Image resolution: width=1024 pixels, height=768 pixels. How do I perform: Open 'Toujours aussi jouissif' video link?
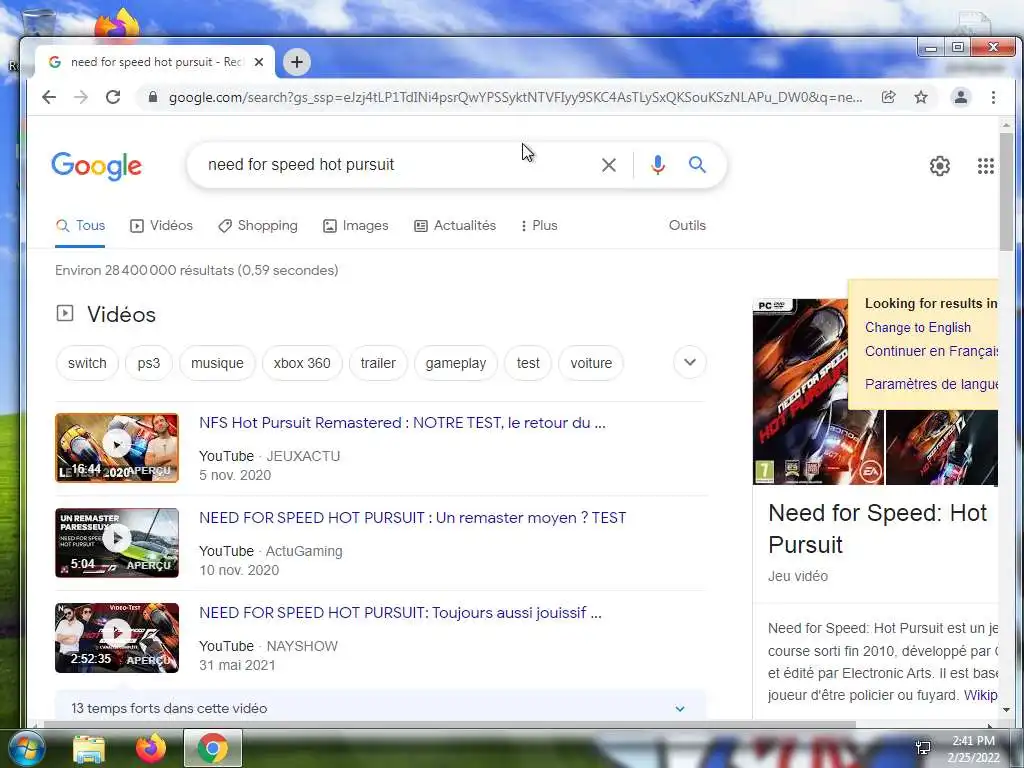pyautogui.click(x=400, y=613)
